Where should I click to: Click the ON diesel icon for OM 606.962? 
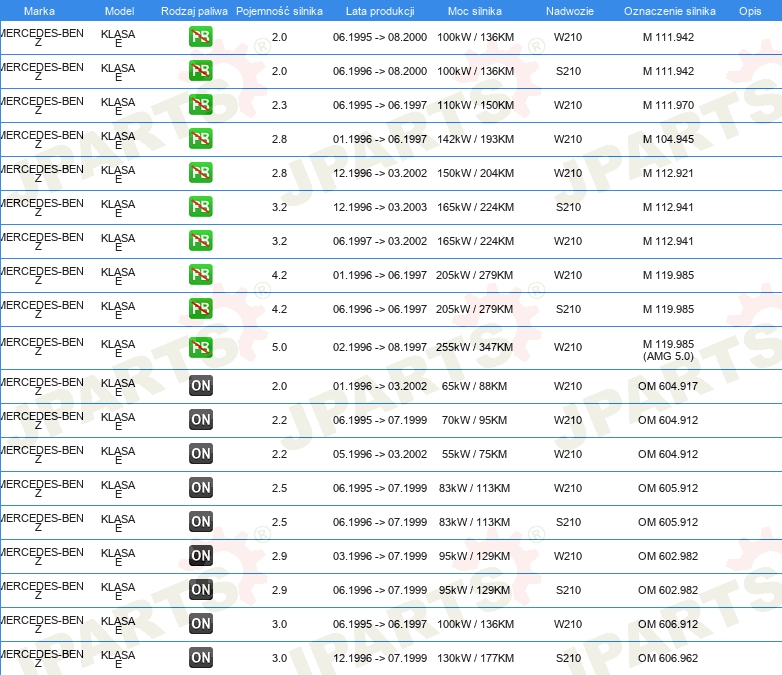point(200,657)
